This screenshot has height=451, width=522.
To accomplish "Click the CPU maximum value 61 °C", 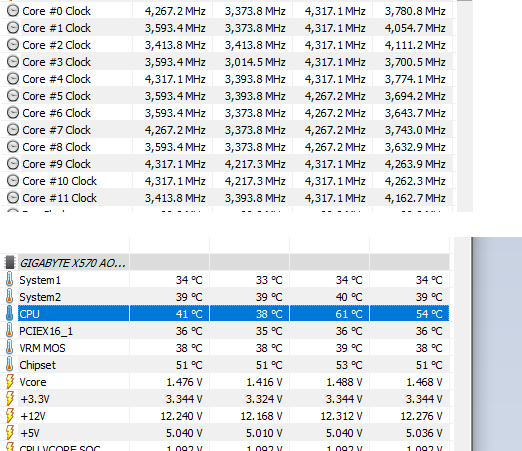I will [349, 314].
